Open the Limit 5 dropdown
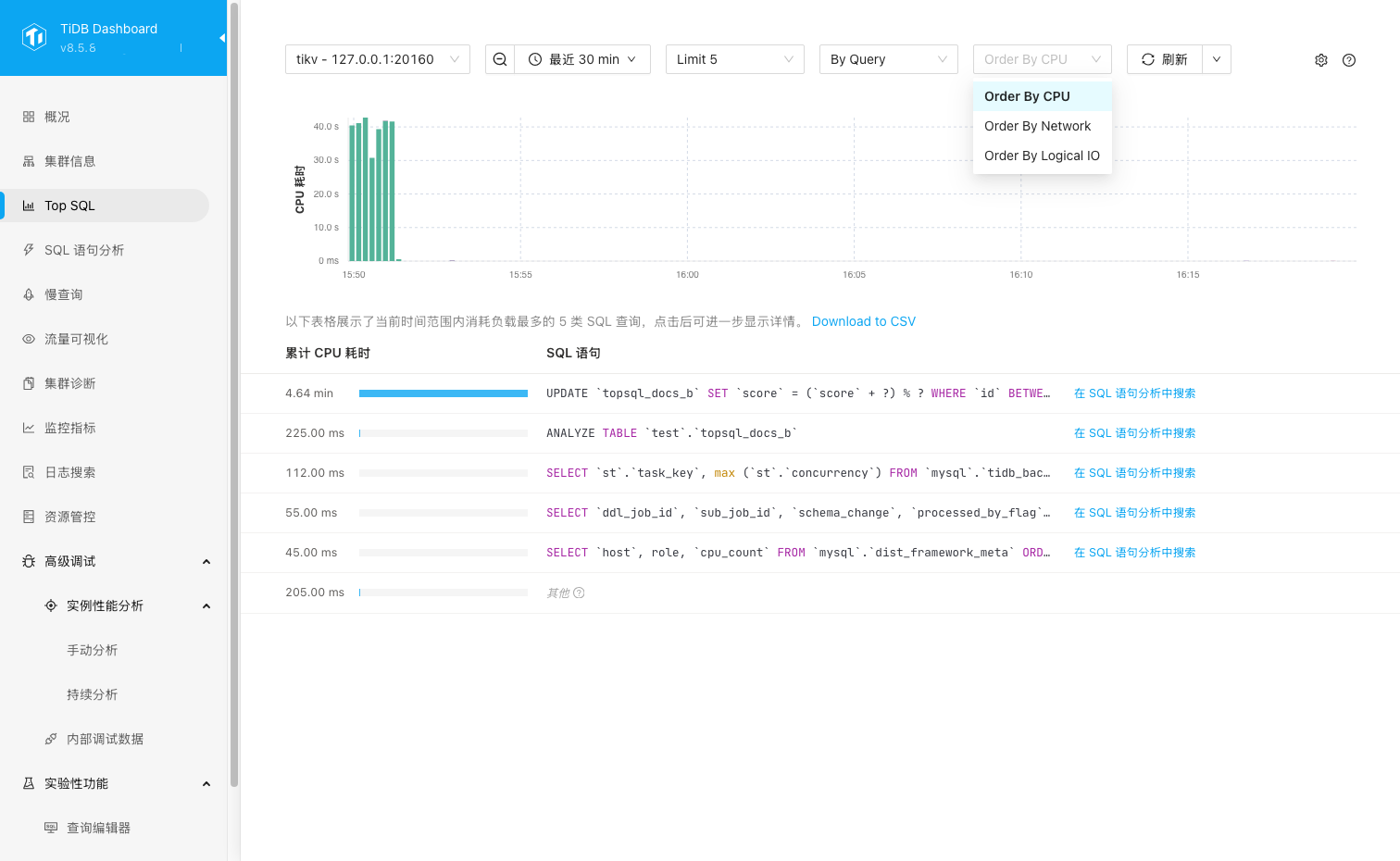This screenshot has width=1400, height=861. click(734, 59)
